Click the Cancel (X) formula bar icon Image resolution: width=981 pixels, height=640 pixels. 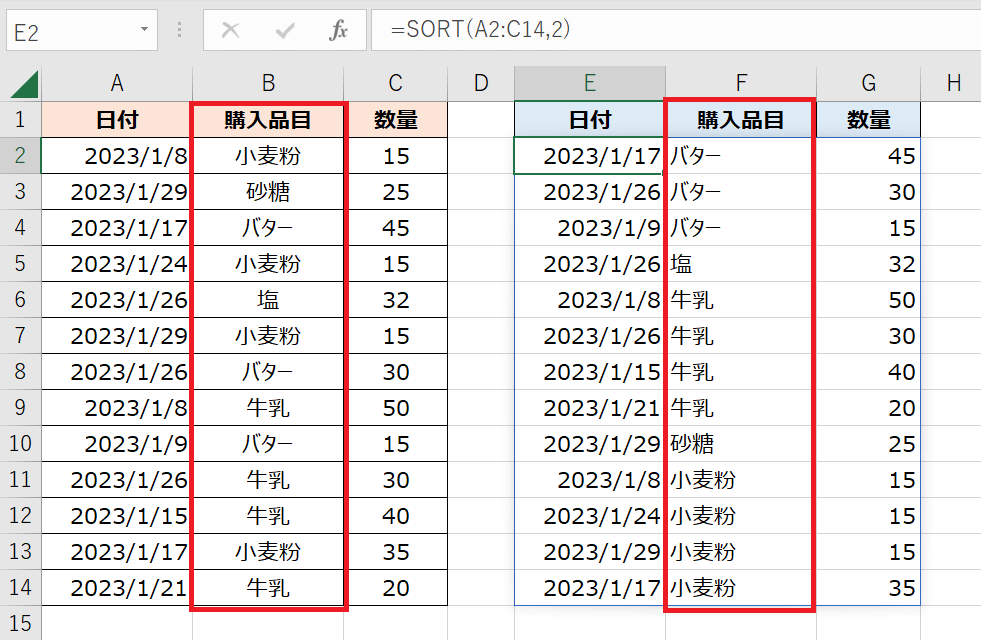pyautogui.click(x=231, y=31)
